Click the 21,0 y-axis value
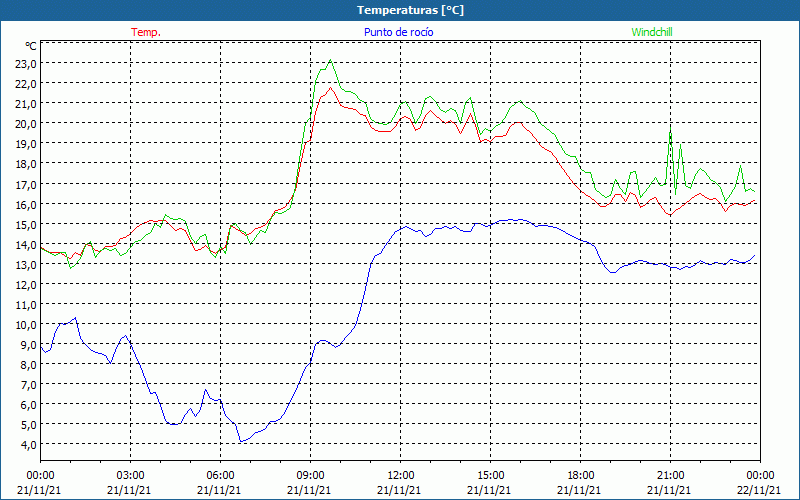The height and width of the screenshot is (500, 800). coord(27,104)
